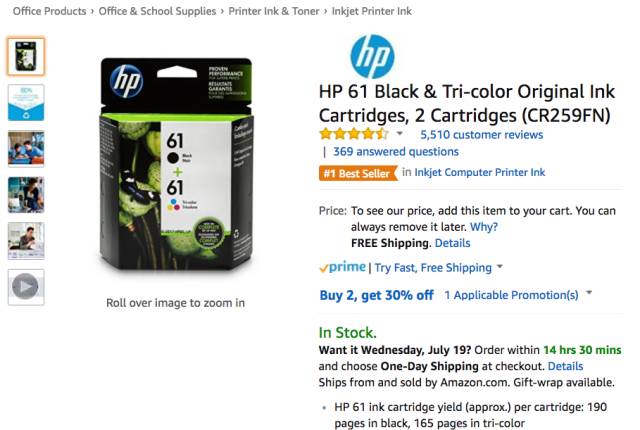Open the 5,510 customer reviews link

pyautogui.click(x=482, y=135)
